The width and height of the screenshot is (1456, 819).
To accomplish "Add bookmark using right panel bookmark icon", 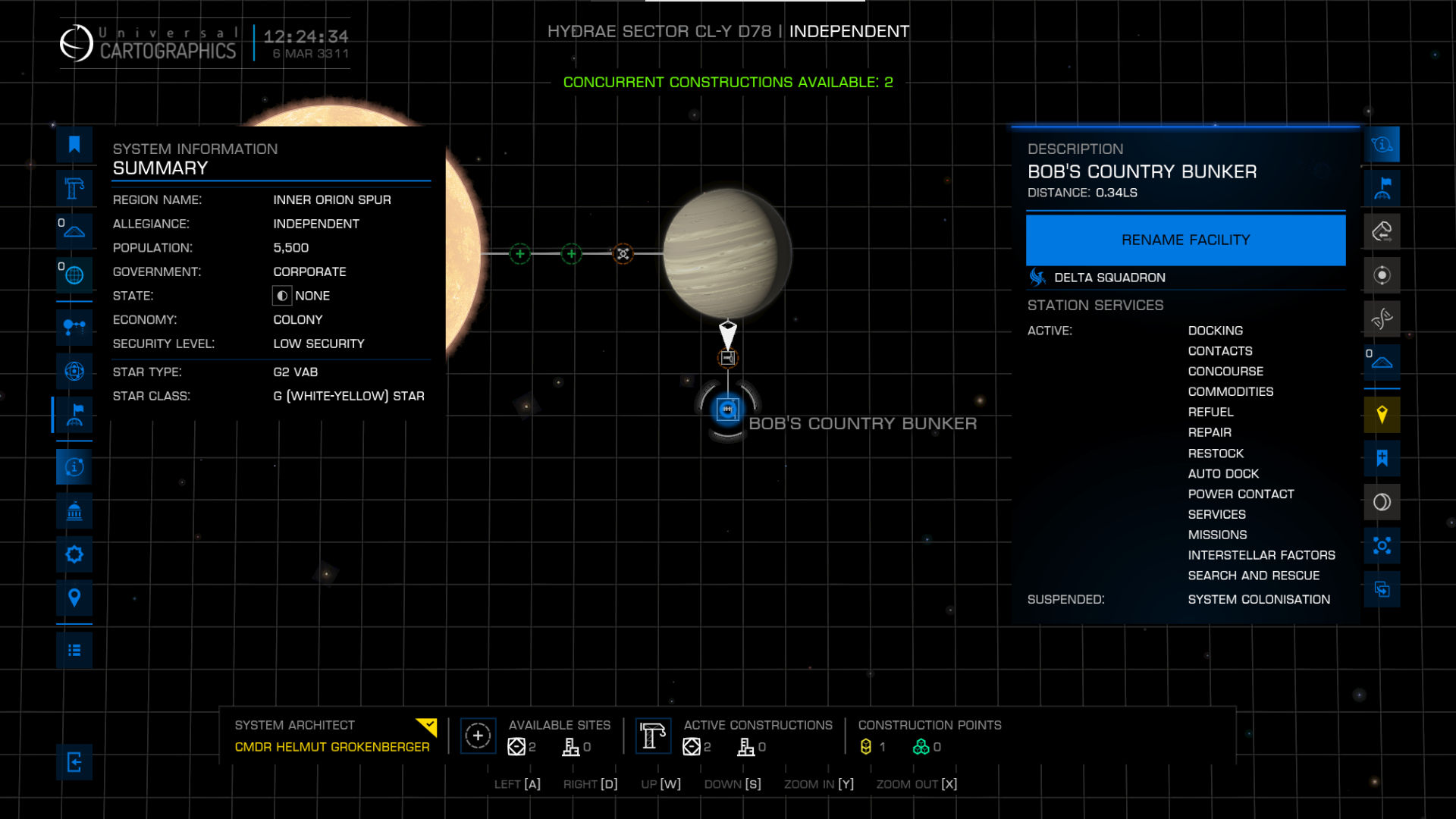I will coord(1382,458).
